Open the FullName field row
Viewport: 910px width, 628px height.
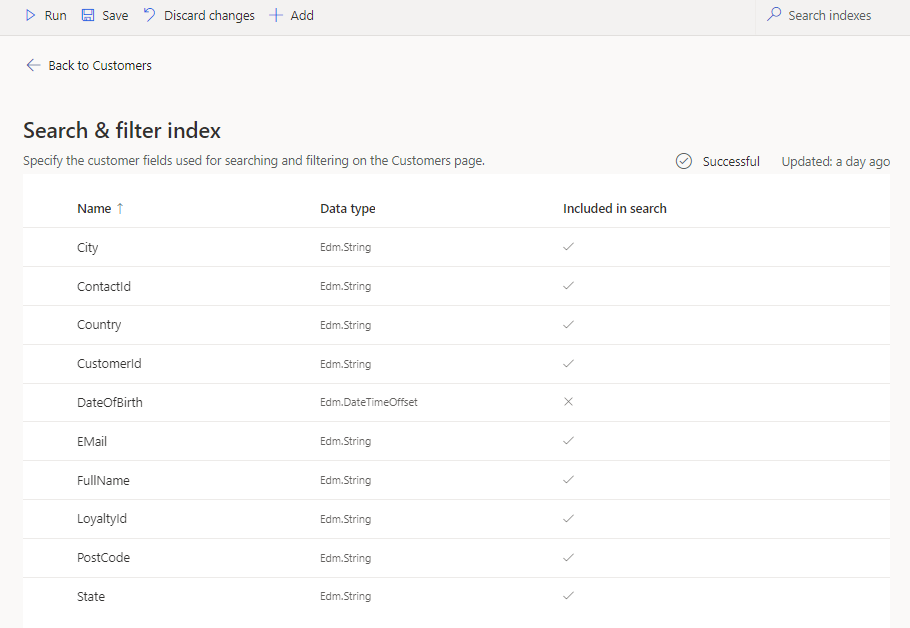(x=103, y=480)
